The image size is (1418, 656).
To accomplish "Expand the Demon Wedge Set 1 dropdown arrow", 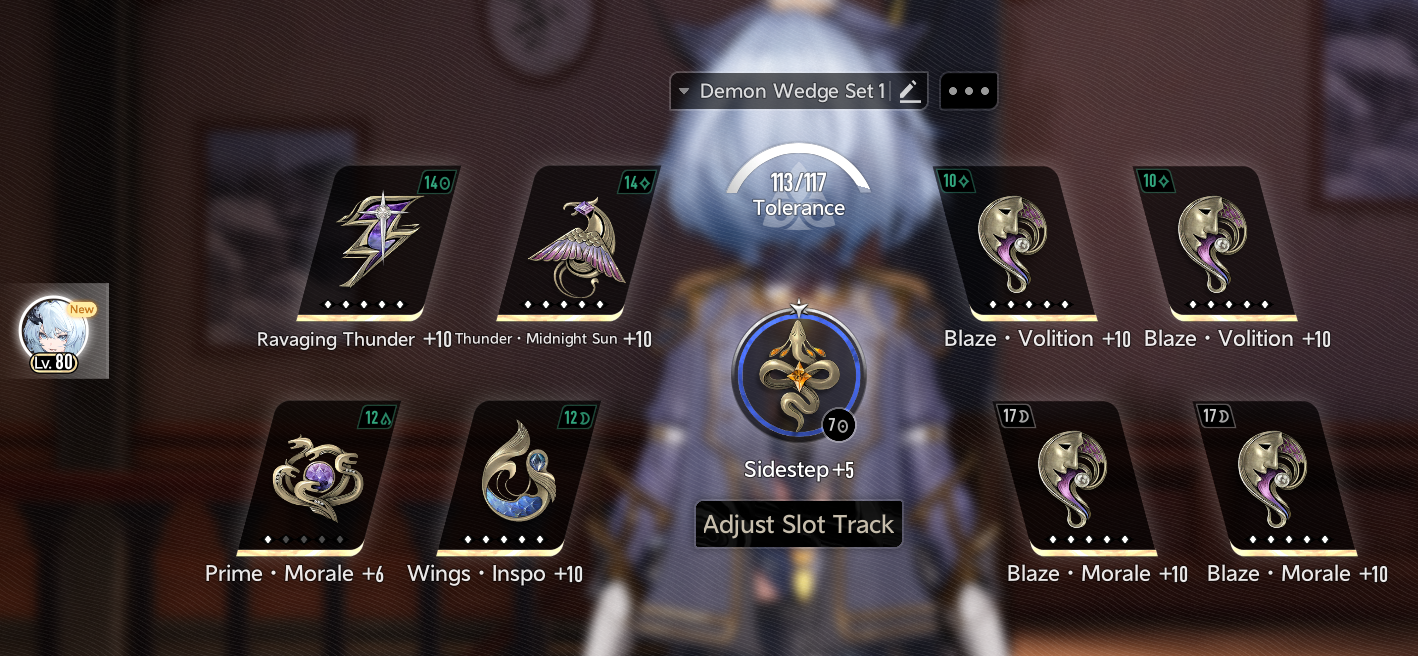I will [x=684, y=91].
